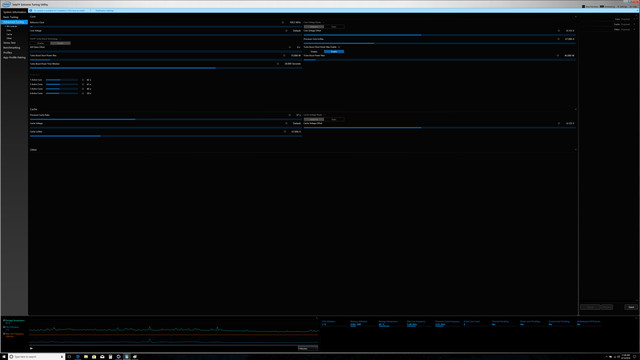640x360 pixels.
Task: Select Static core voltage mode
Action: 334,27
